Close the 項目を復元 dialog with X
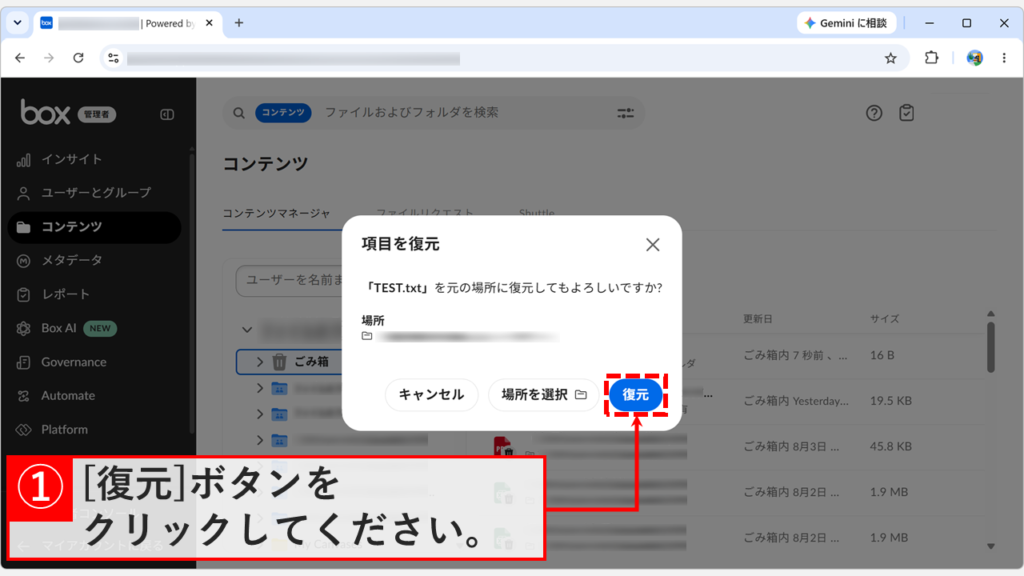 click(x=652, y=245)
